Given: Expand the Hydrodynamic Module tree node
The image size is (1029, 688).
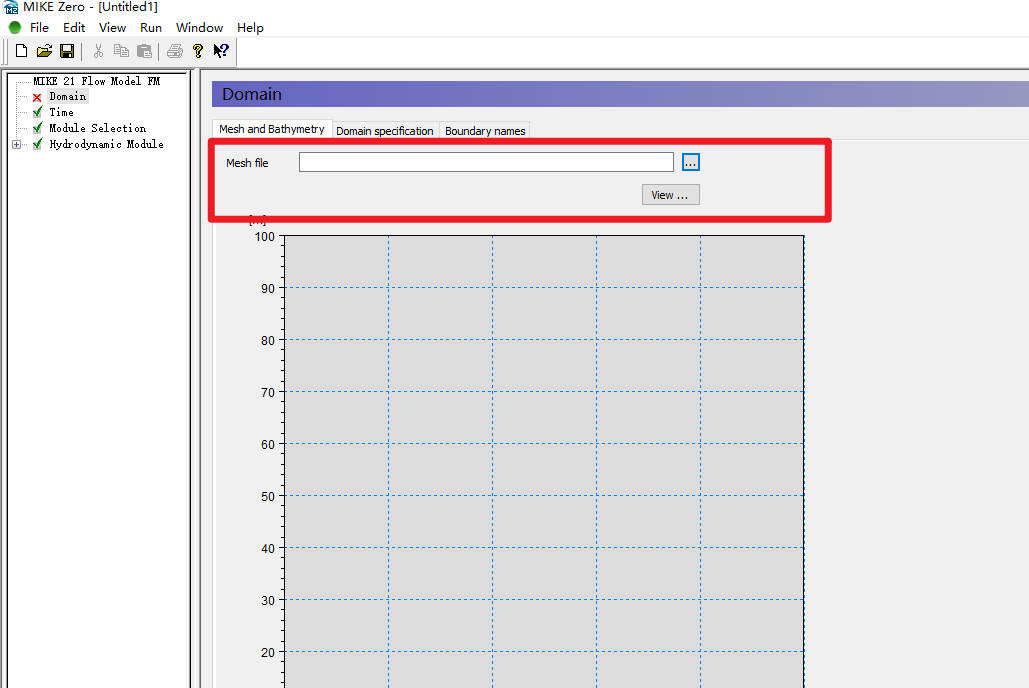Looking at the screenshot, I should 17,145.
